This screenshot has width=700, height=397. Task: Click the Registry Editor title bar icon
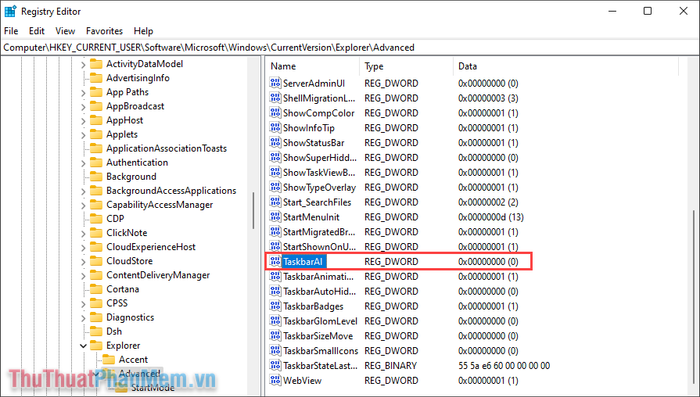coord(10,11)
